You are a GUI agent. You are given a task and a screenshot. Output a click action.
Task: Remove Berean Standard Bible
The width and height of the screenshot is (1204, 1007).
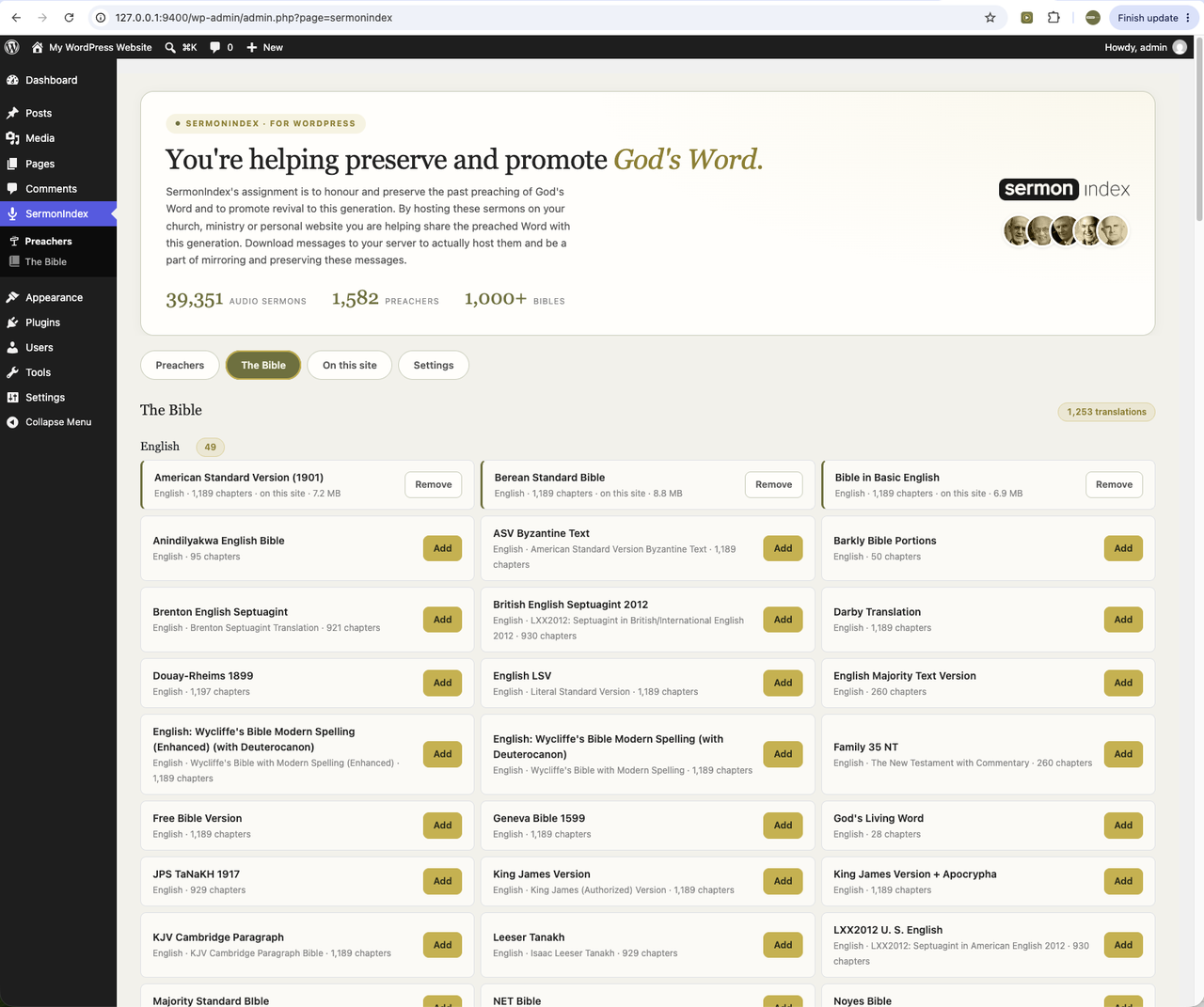tap(773, 484)
